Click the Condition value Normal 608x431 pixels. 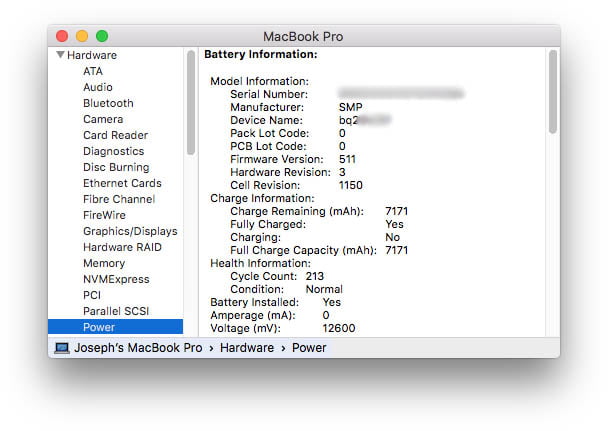[x=324, y=290]
